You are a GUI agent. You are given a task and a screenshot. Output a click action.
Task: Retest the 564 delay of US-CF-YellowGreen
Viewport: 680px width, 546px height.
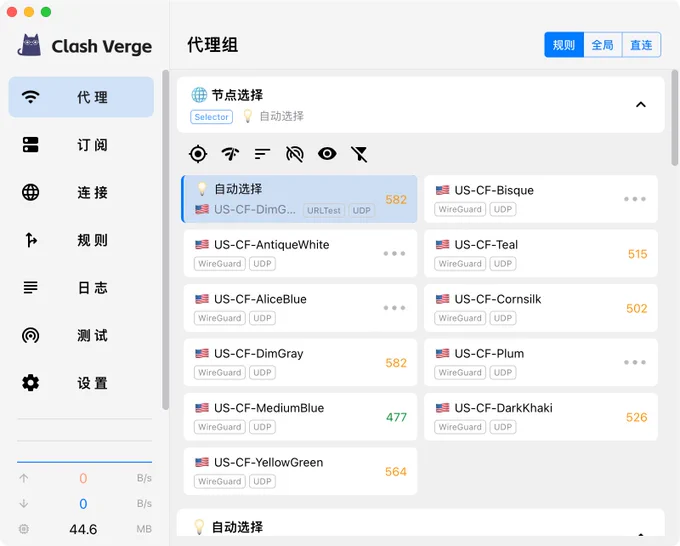pyautogui.click(x=396, y=471)
